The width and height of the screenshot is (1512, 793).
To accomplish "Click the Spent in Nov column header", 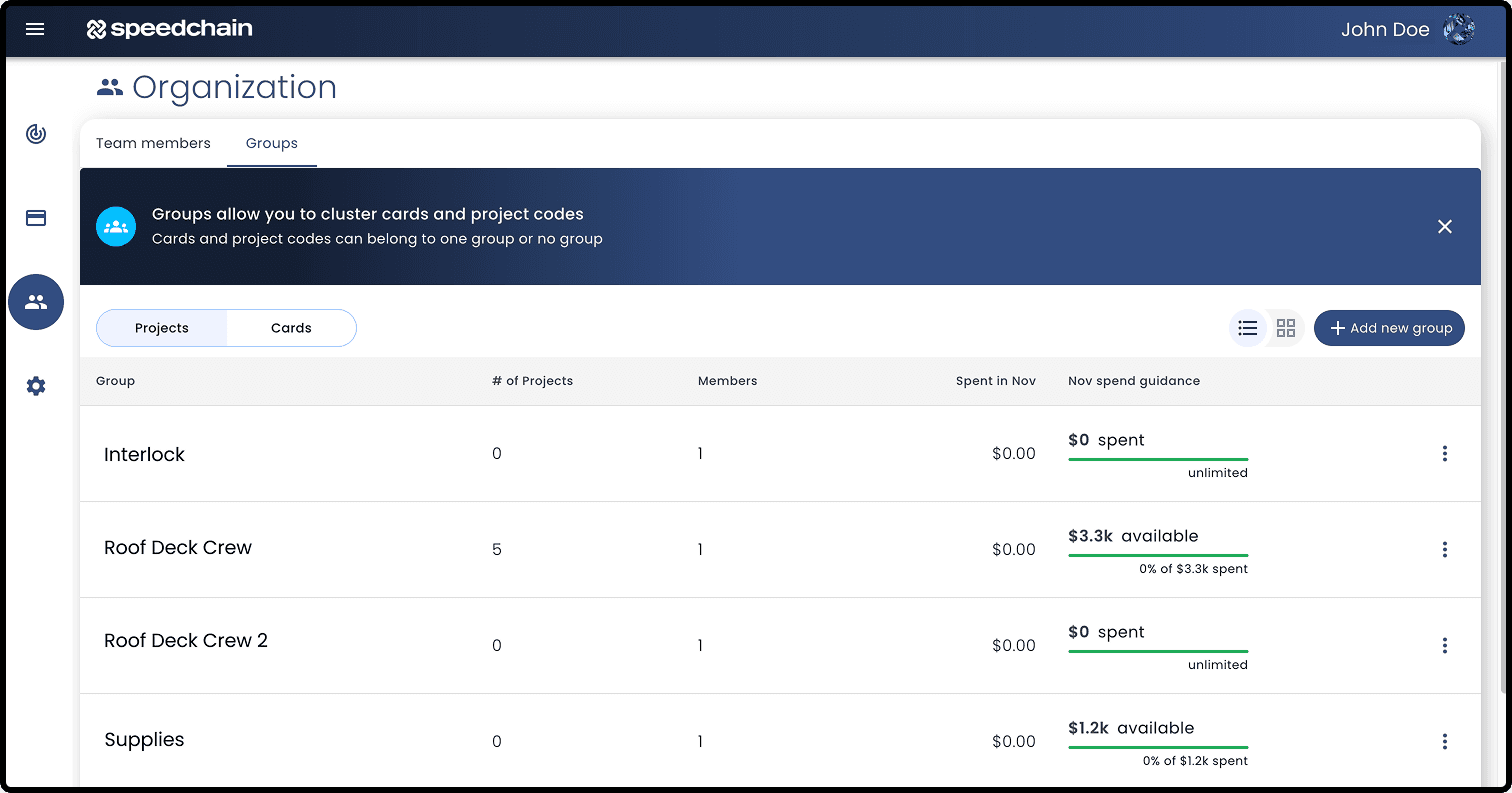I will tap(995, 381).
